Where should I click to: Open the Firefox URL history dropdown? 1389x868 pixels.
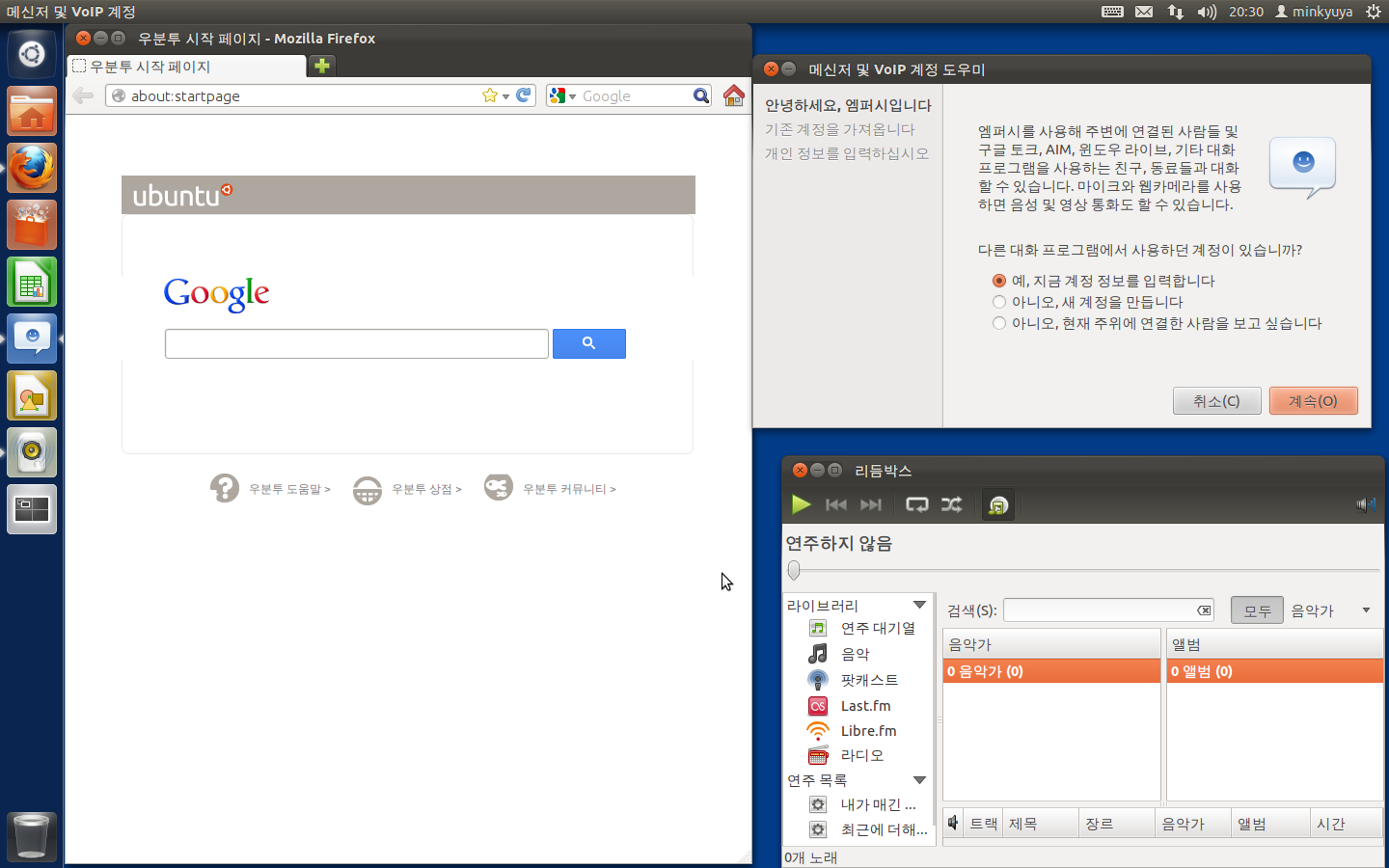[505, 96]
